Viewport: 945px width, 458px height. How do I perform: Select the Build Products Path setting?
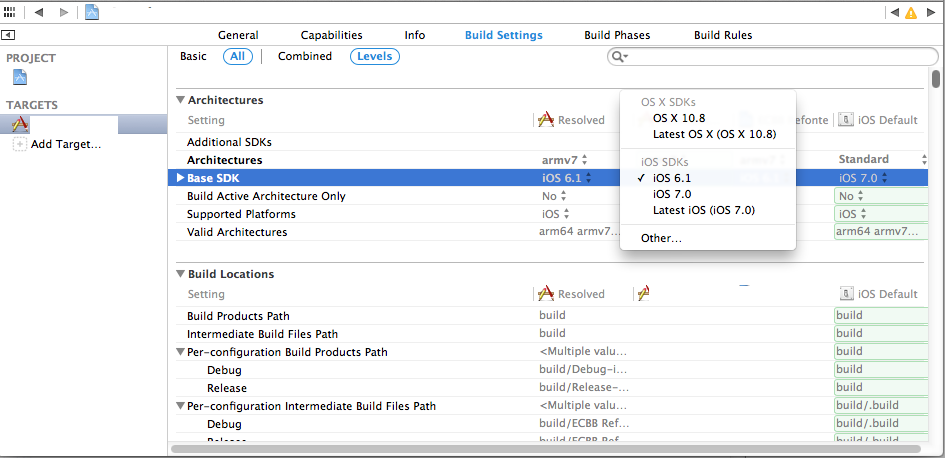coord(238,316)
